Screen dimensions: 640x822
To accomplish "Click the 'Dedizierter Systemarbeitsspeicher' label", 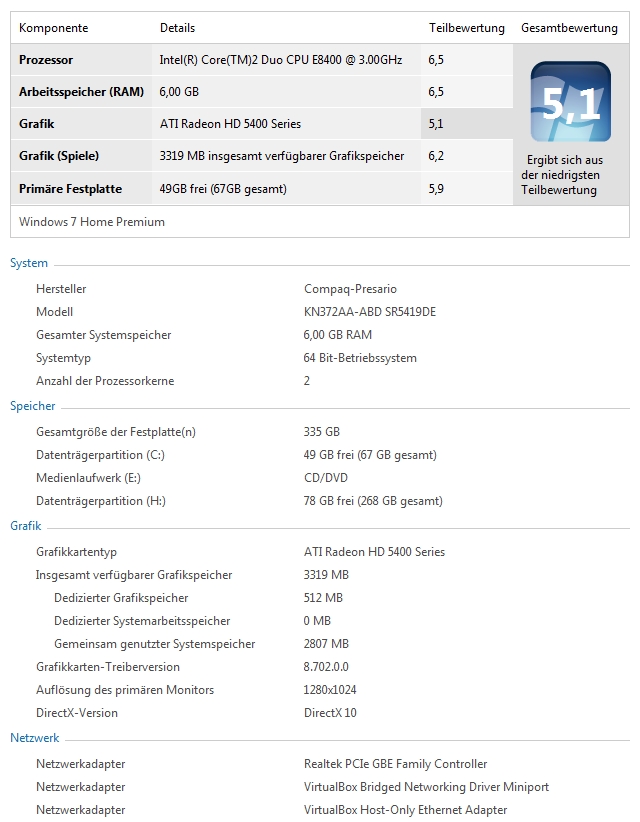I will [142, 621].
